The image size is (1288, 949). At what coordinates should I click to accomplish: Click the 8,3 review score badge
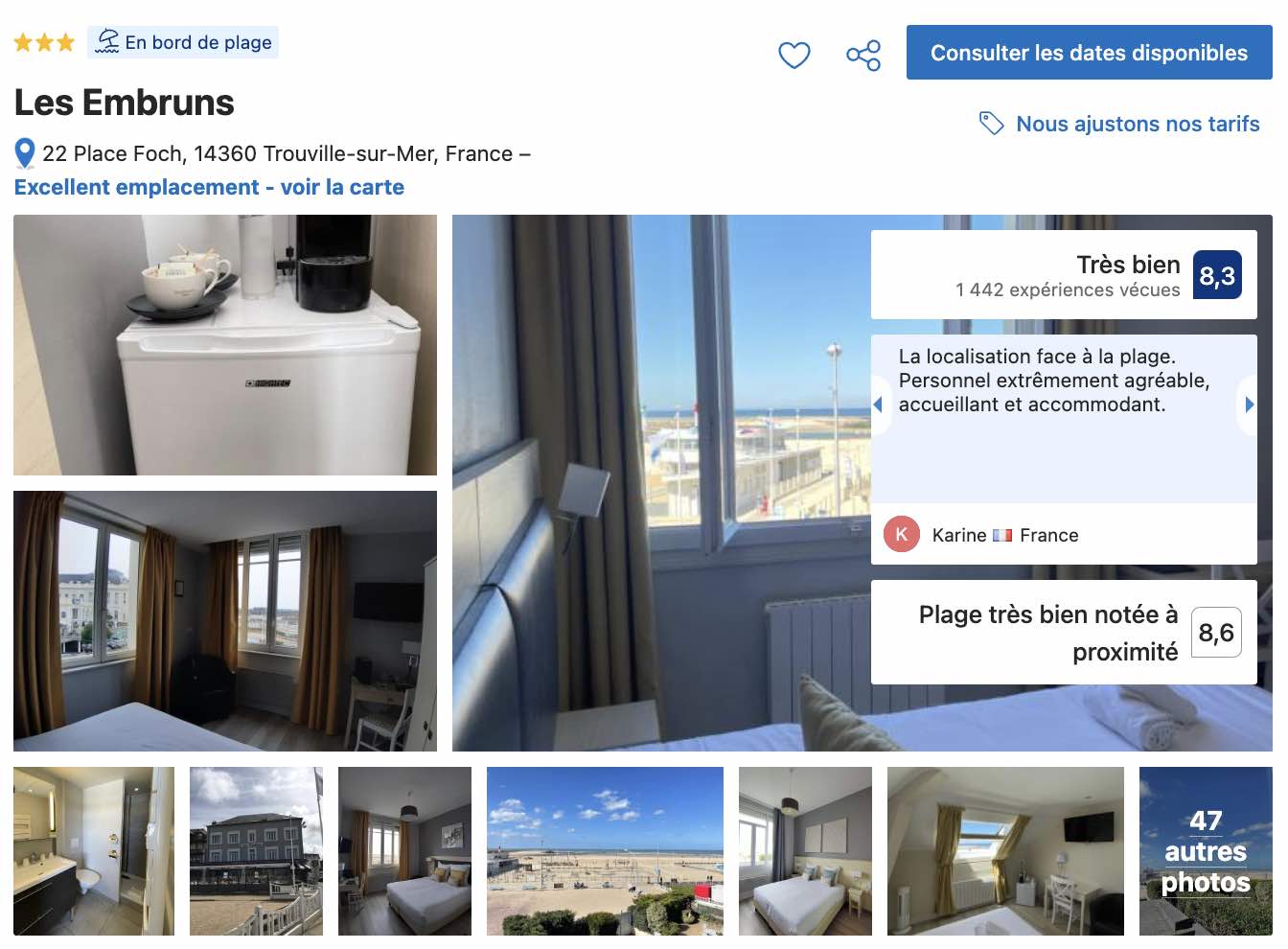tap(1217, 275)
